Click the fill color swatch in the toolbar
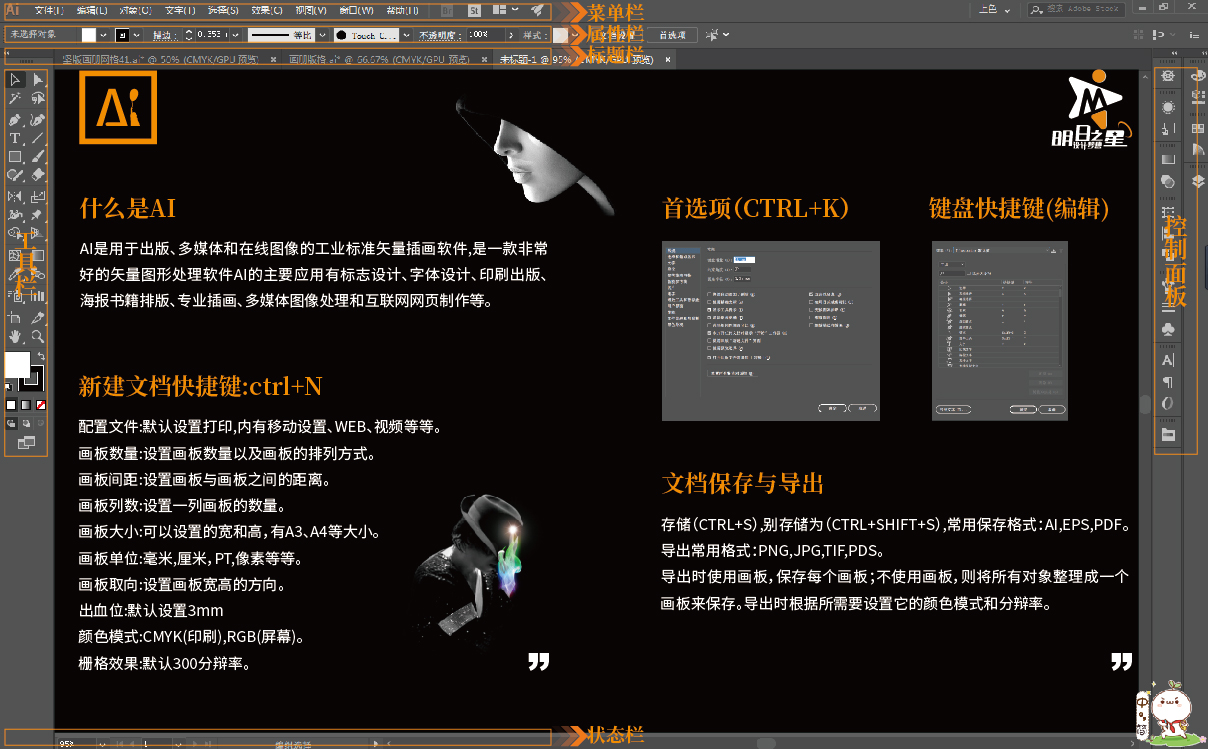This screenshot has width=1208, height=750. tap(17, 365)
